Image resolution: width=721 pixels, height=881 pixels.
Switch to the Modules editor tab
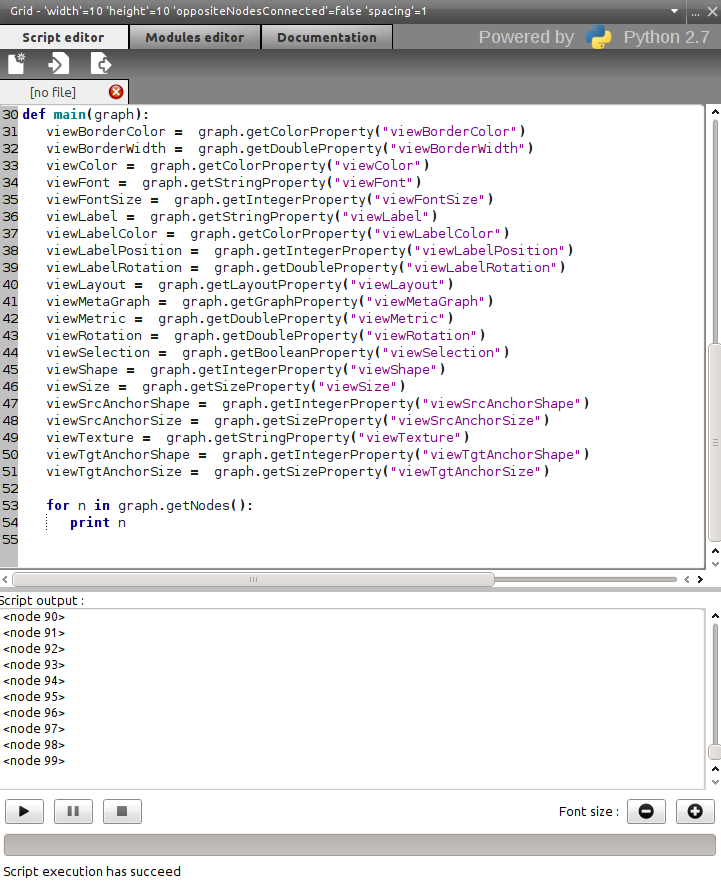(194, 37)
